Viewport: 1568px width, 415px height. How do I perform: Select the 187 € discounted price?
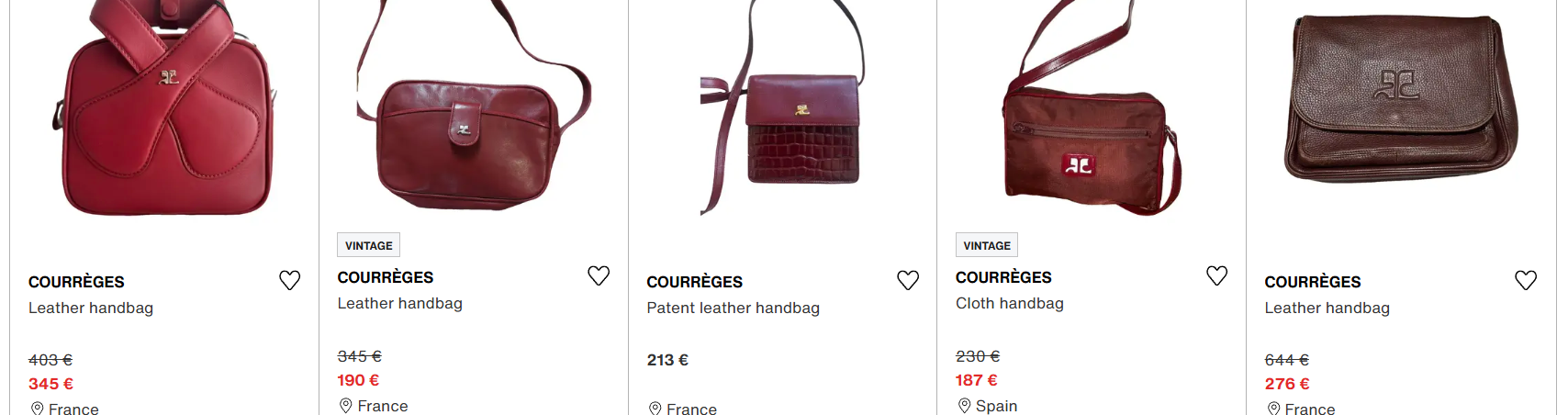[976, 380]
